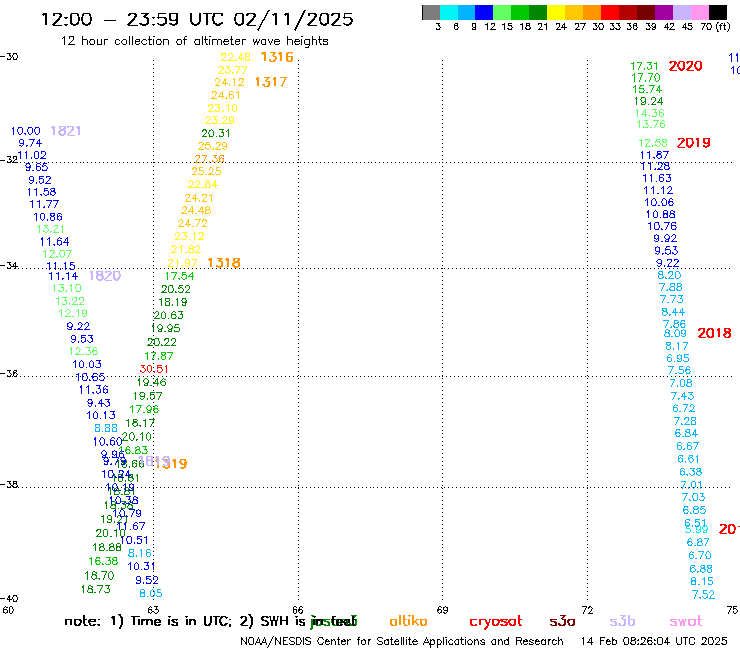The height and width of the screenshot is (650, 740).
Task: Click the 'swot' satellite legend label
Action: 686,622
